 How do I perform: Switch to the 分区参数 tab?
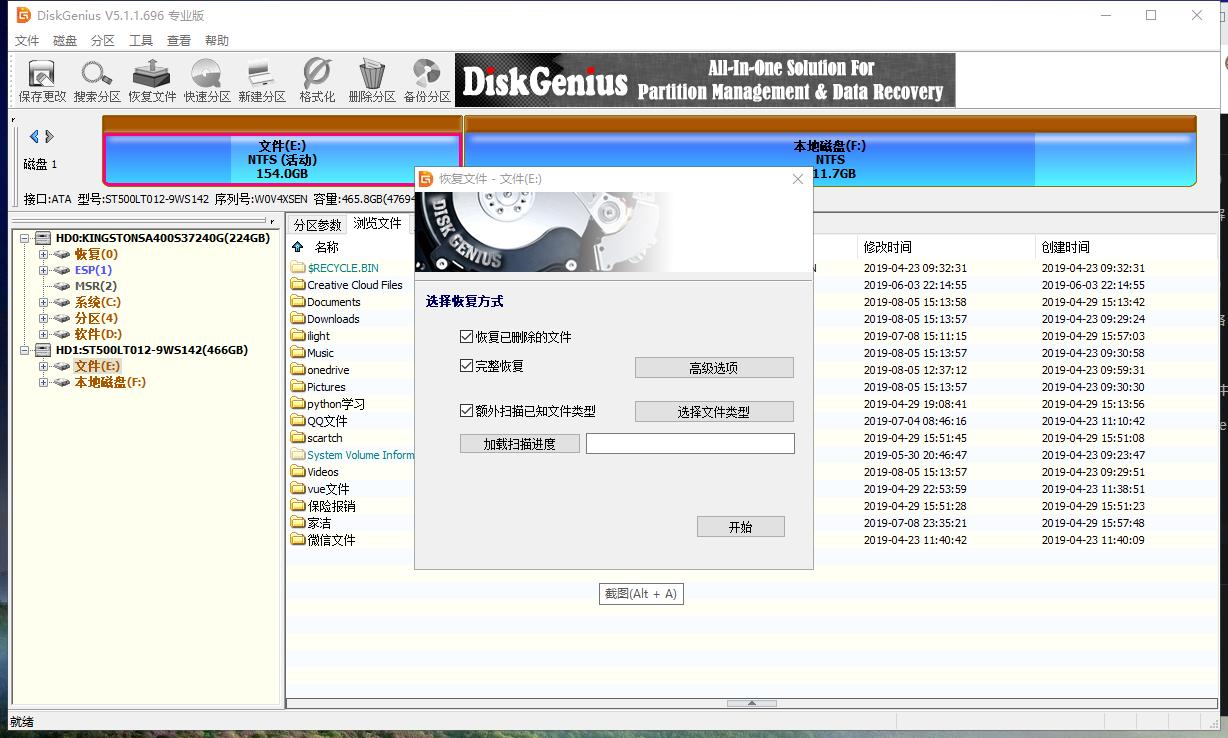point(317,225)
